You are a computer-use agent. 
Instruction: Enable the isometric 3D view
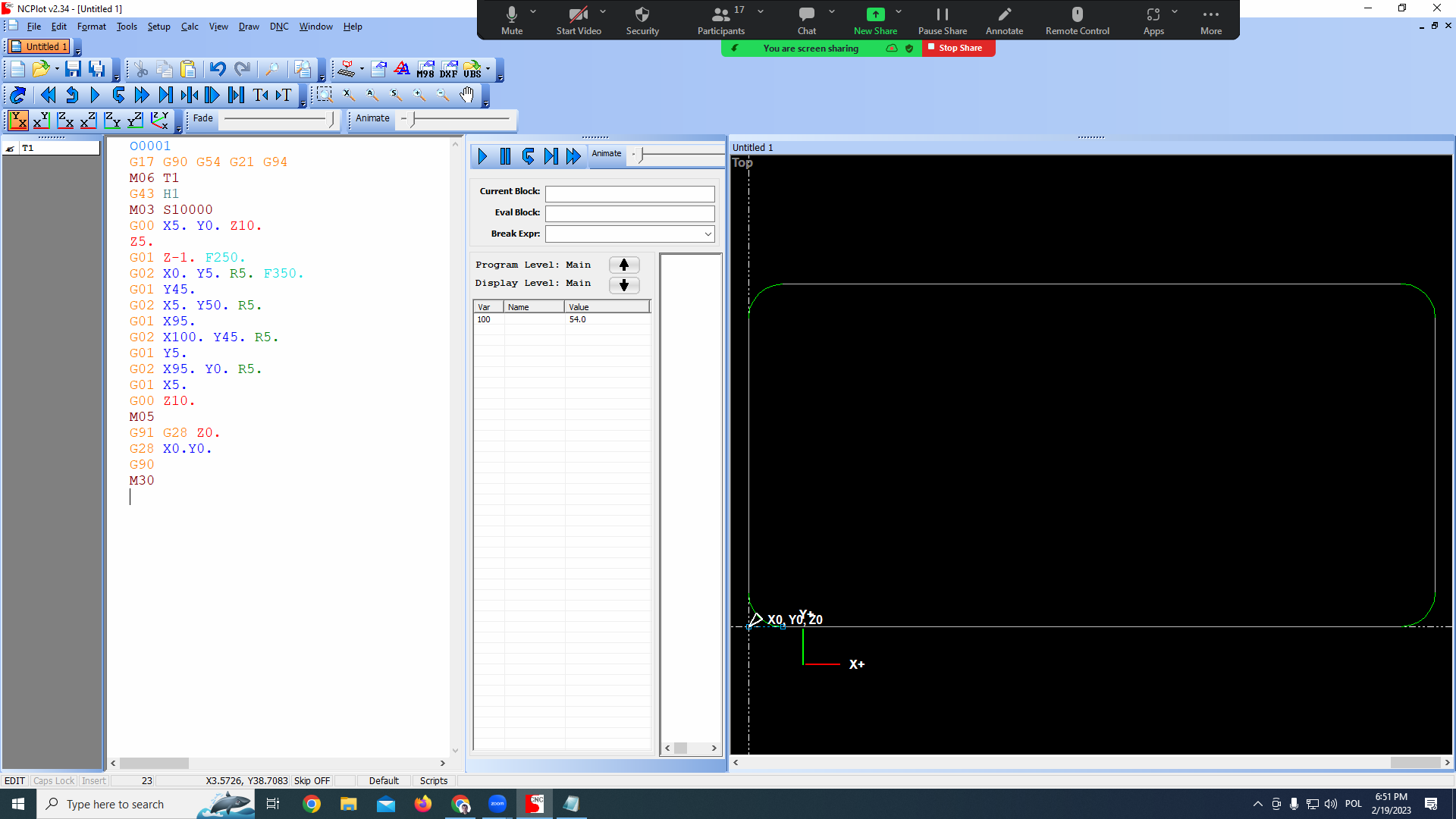(x=159, y=120)
